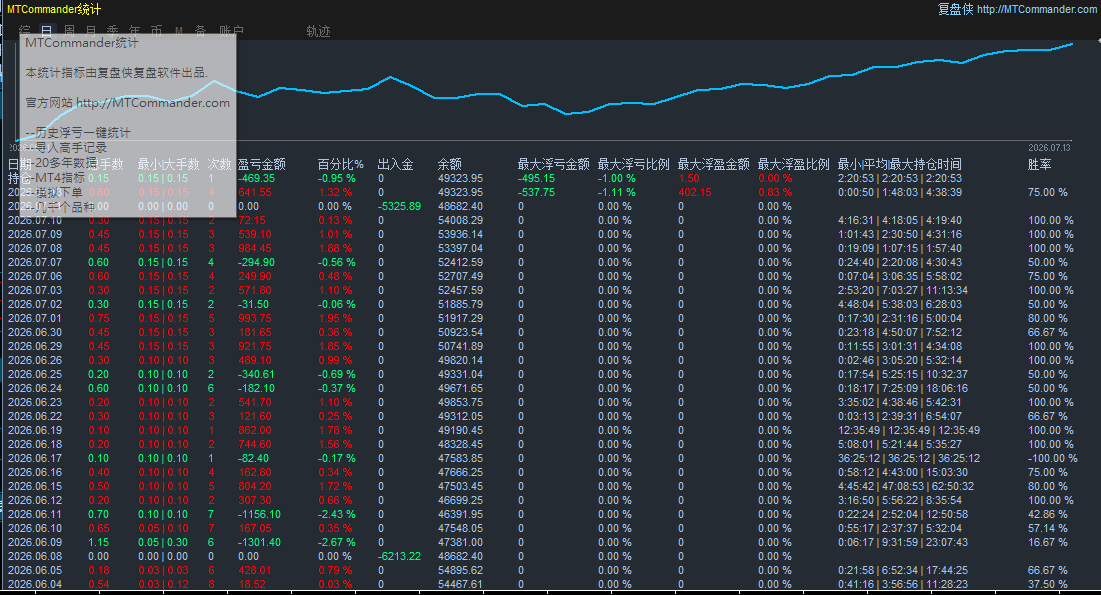Click the 0.05 | 0.30 lots range cell
Screen dimensions: 1101x595
coord(163,542)
